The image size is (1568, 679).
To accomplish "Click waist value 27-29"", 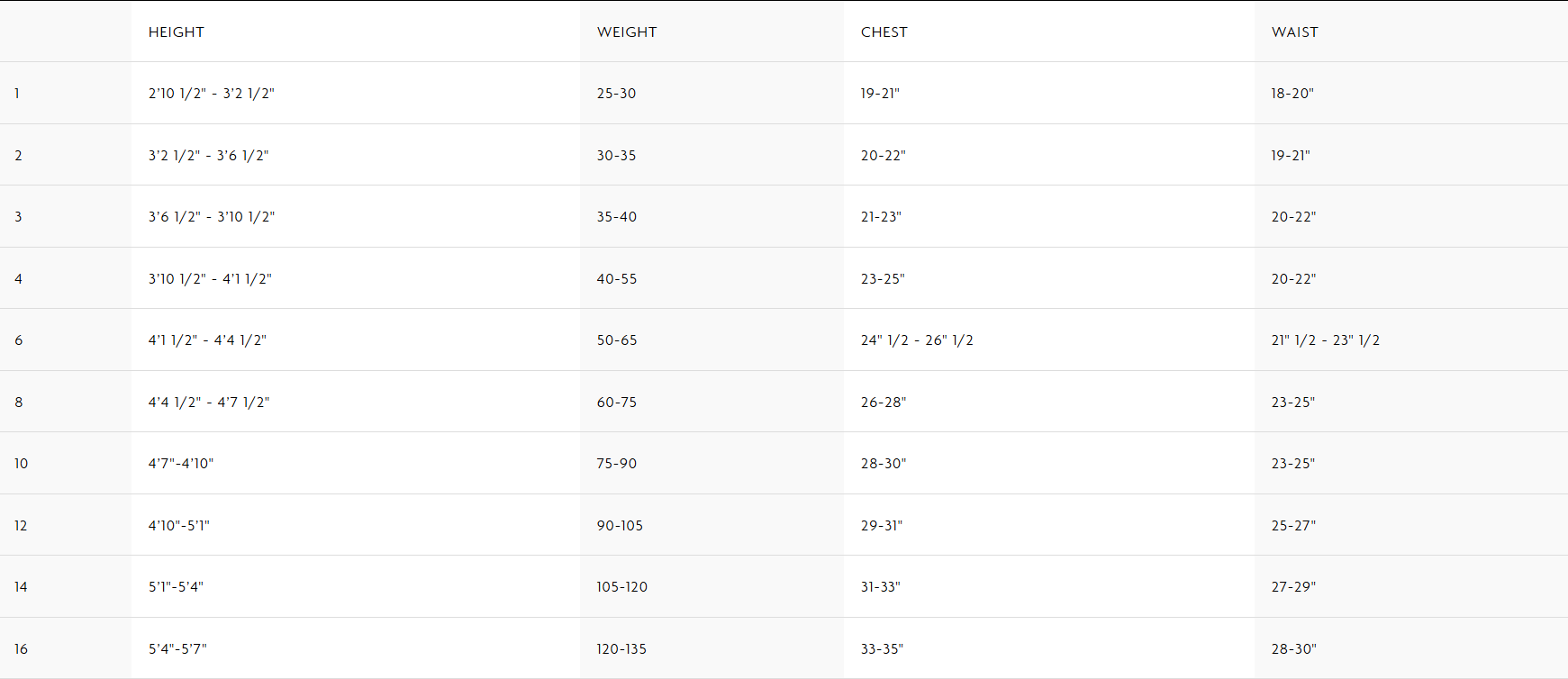I will [1292, 587].
